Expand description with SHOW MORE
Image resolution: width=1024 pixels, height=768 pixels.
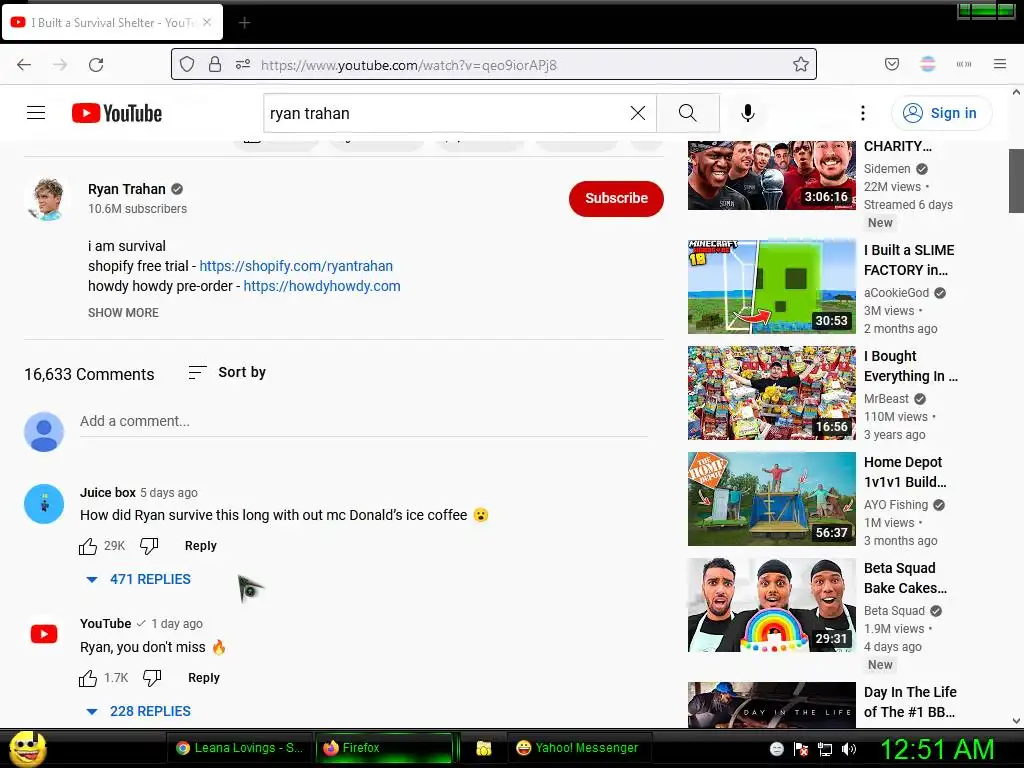pos(123,313)
